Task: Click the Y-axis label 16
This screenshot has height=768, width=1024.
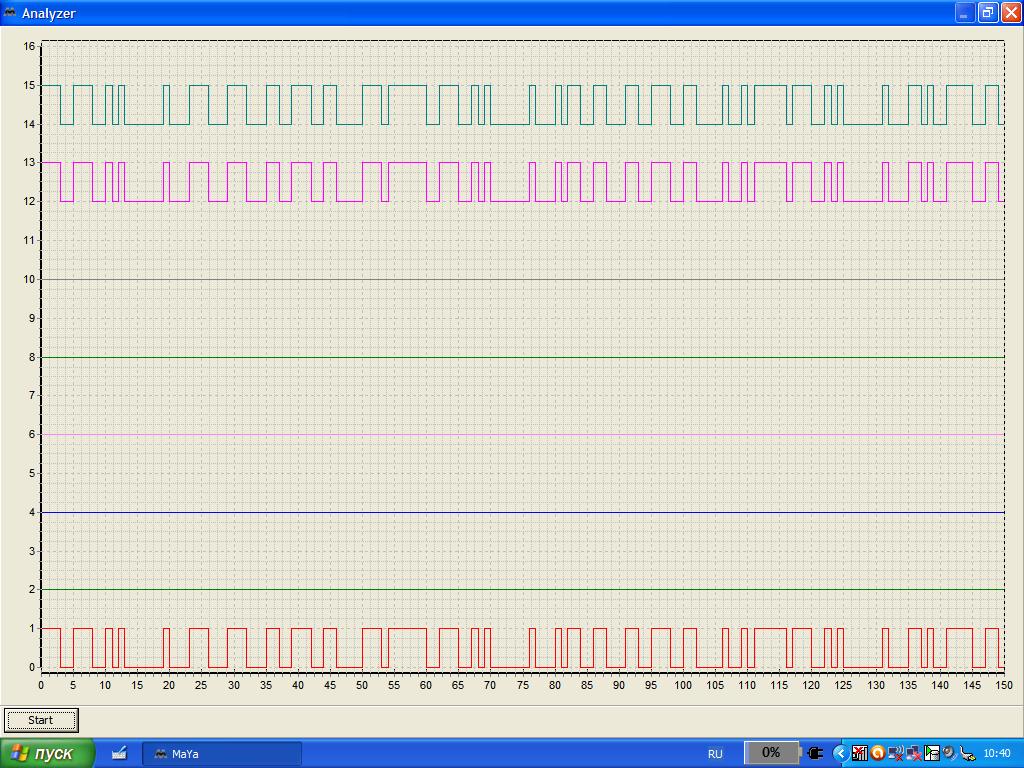Action: 29,46
